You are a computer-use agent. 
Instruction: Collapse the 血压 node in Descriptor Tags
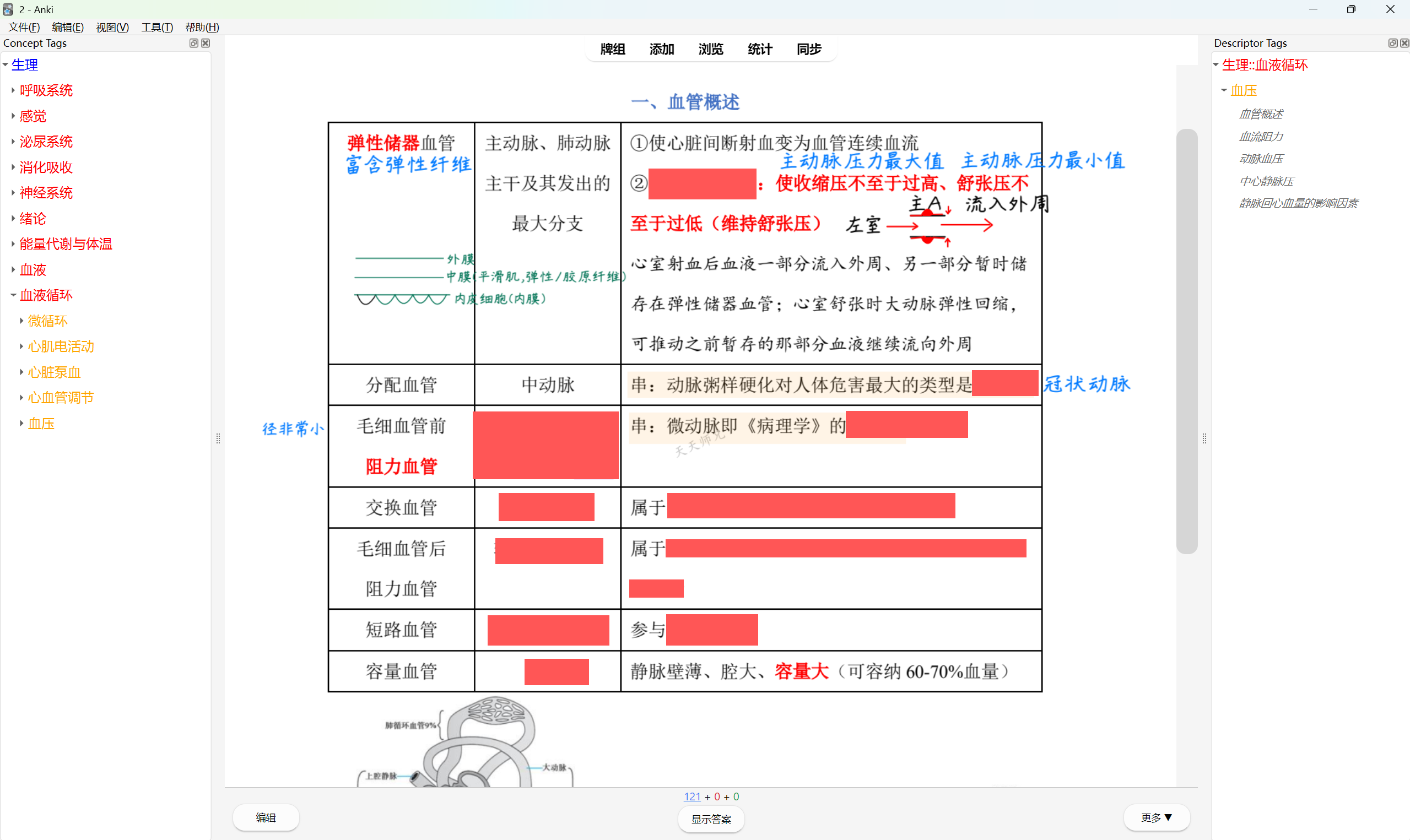tap(1224, 90)
